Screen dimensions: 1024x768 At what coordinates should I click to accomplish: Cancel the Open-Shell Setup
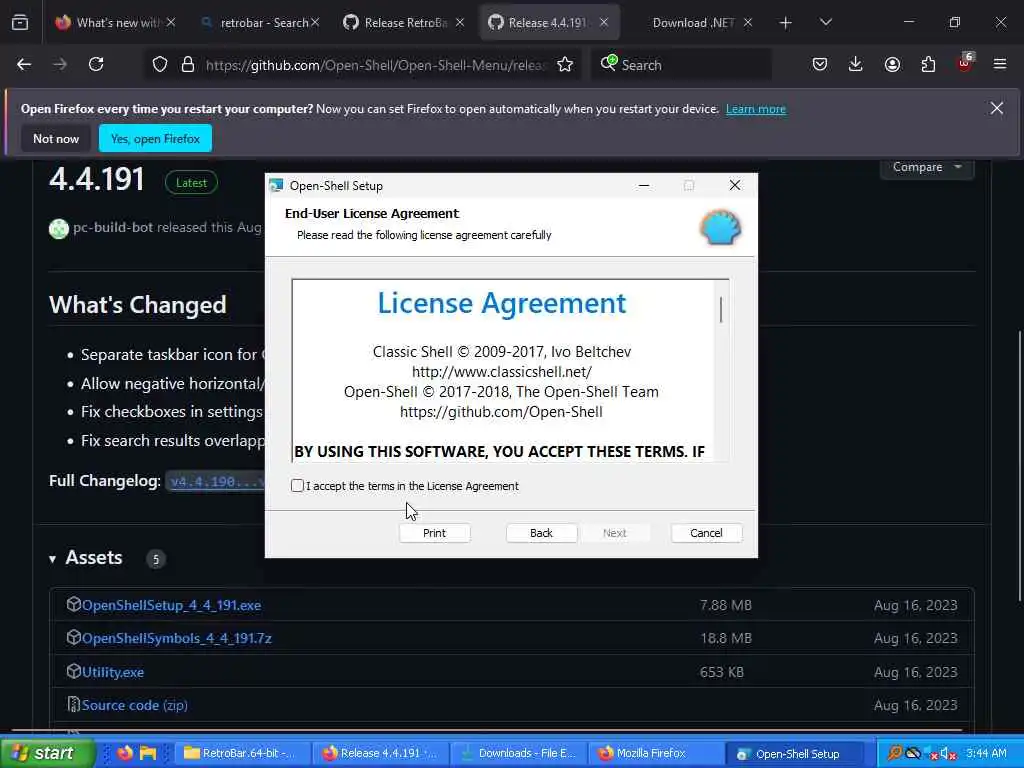click(706, 533)
